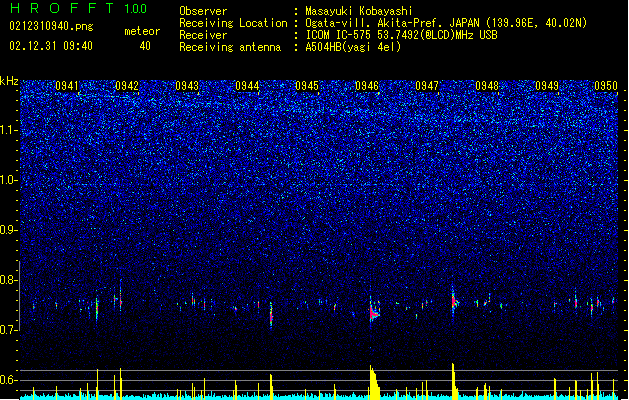Click the 0947 time marker

427,86
